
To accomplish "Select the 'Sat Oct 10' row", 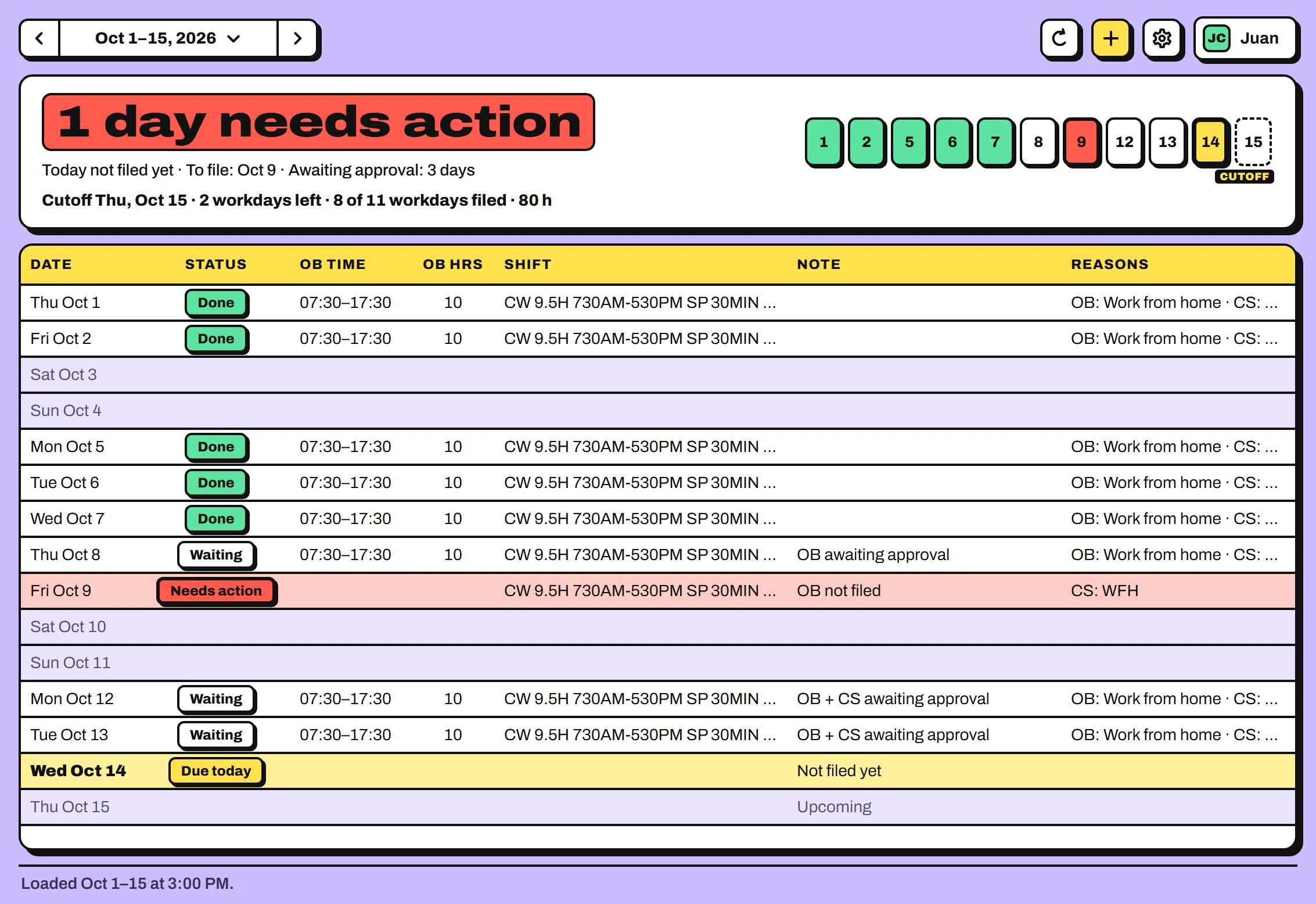I will point(658,627).
